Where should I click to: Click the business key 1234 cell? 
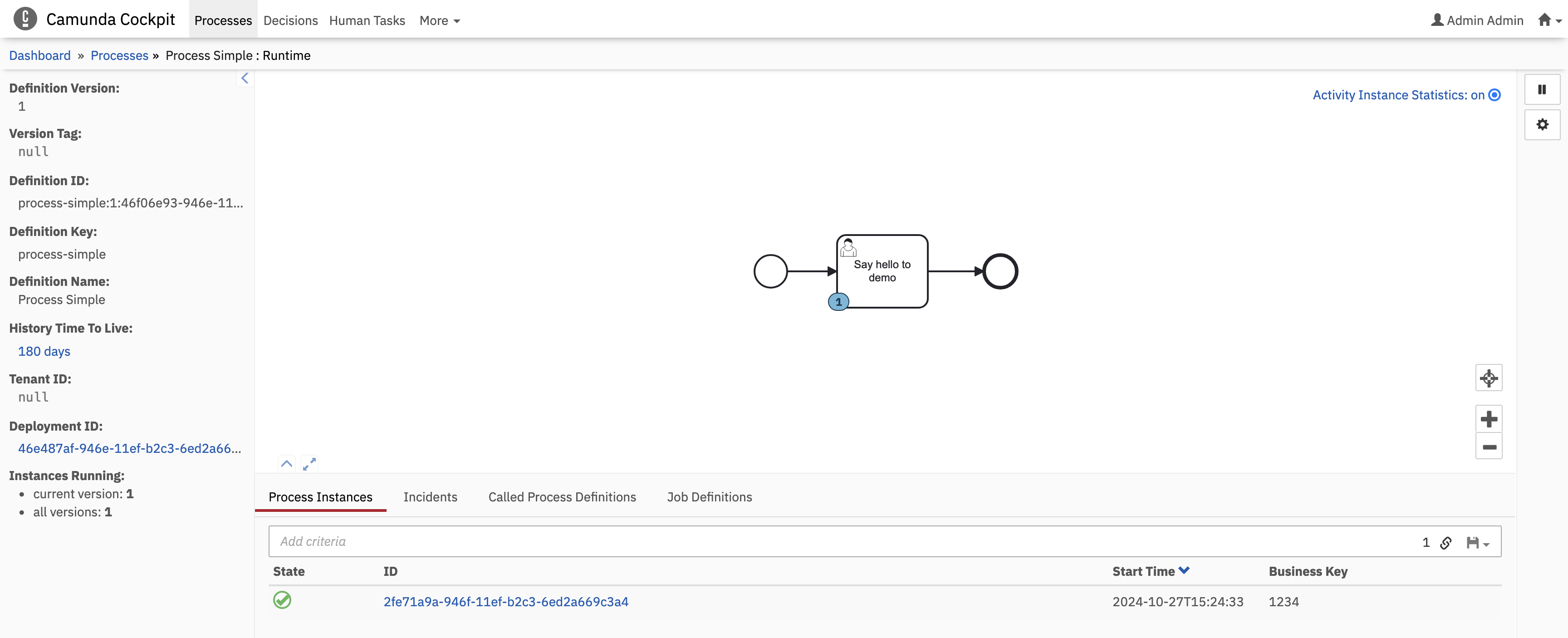point(1284,602)
